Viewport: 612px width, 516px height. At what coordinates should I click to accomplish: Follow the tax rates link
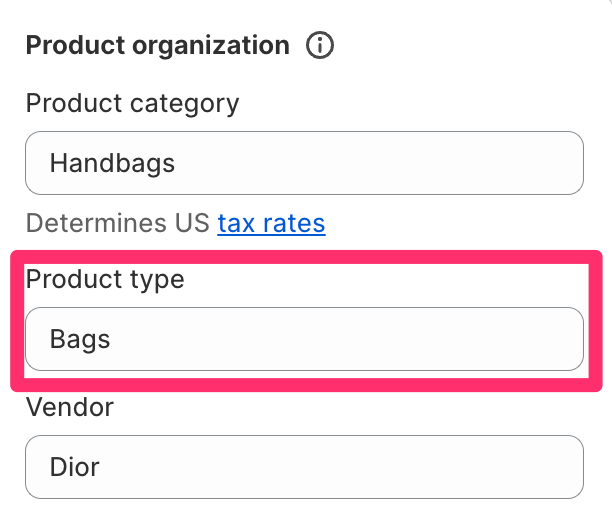[271, 223]
